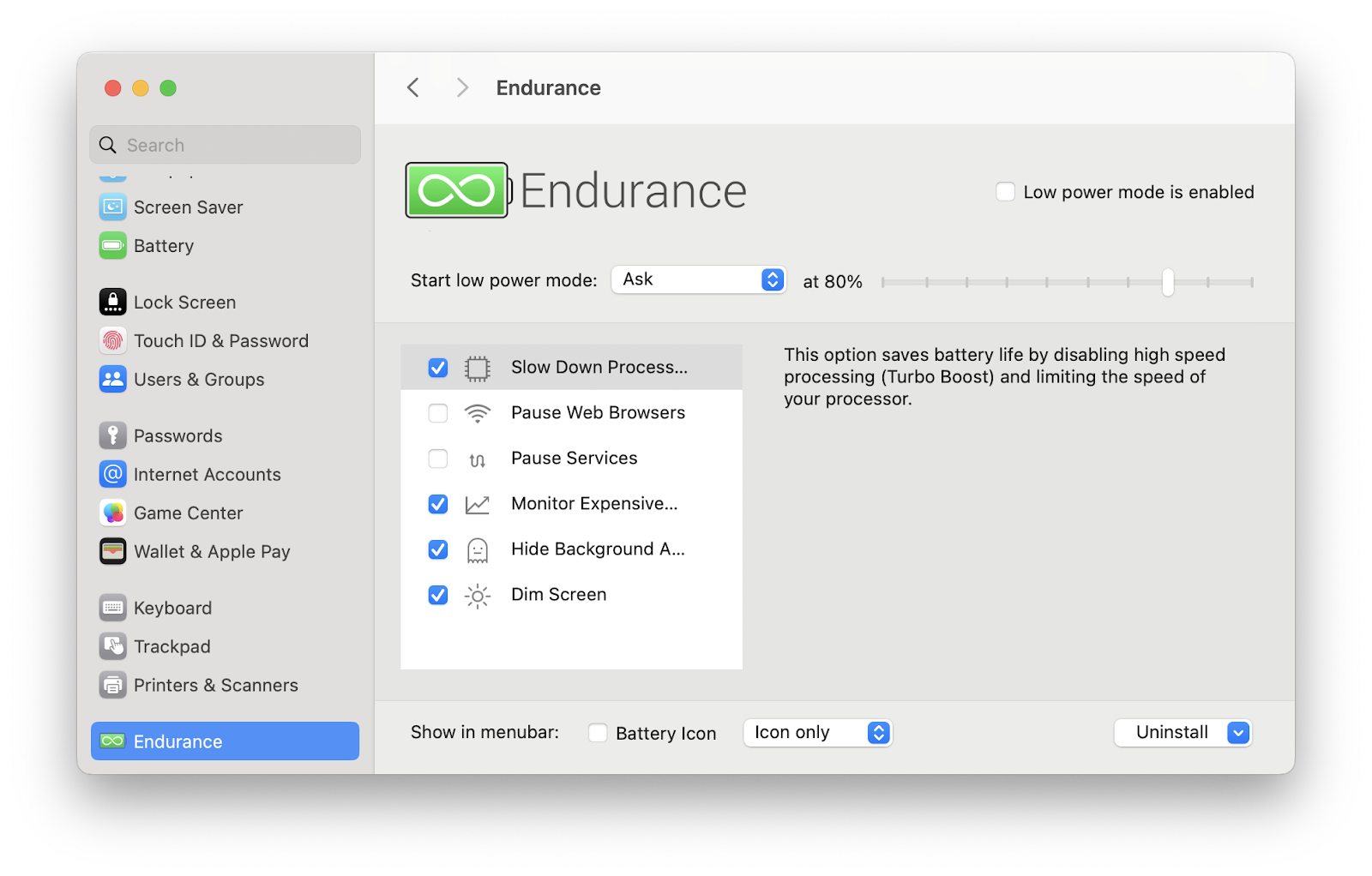Click the Endurance label in sidebar
1372x876 pixels.
point(178,742)
